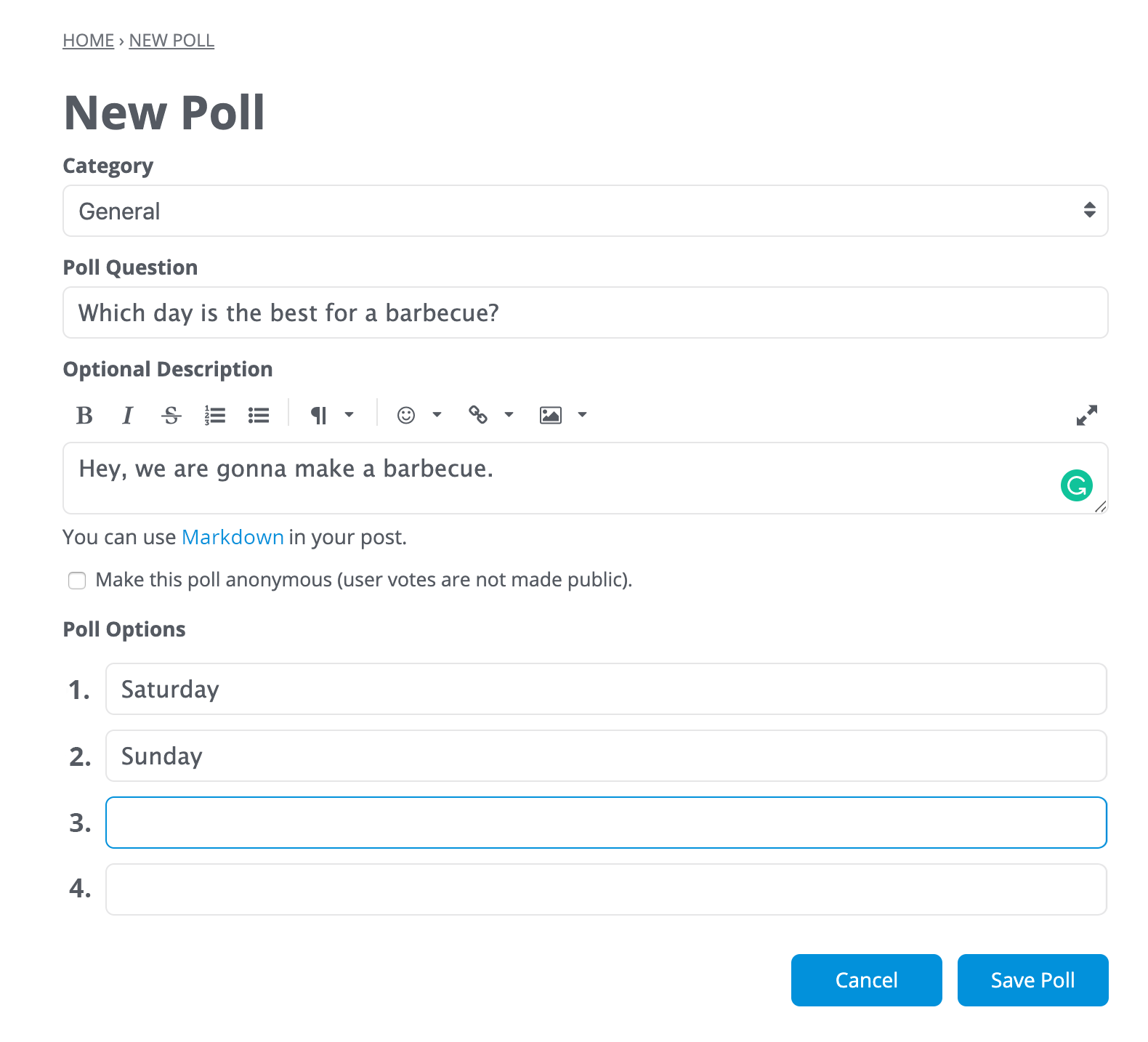Open the Markdown documentation link
The width and height of the screenshot is (1148, 1042).
[x=233, y=537]
